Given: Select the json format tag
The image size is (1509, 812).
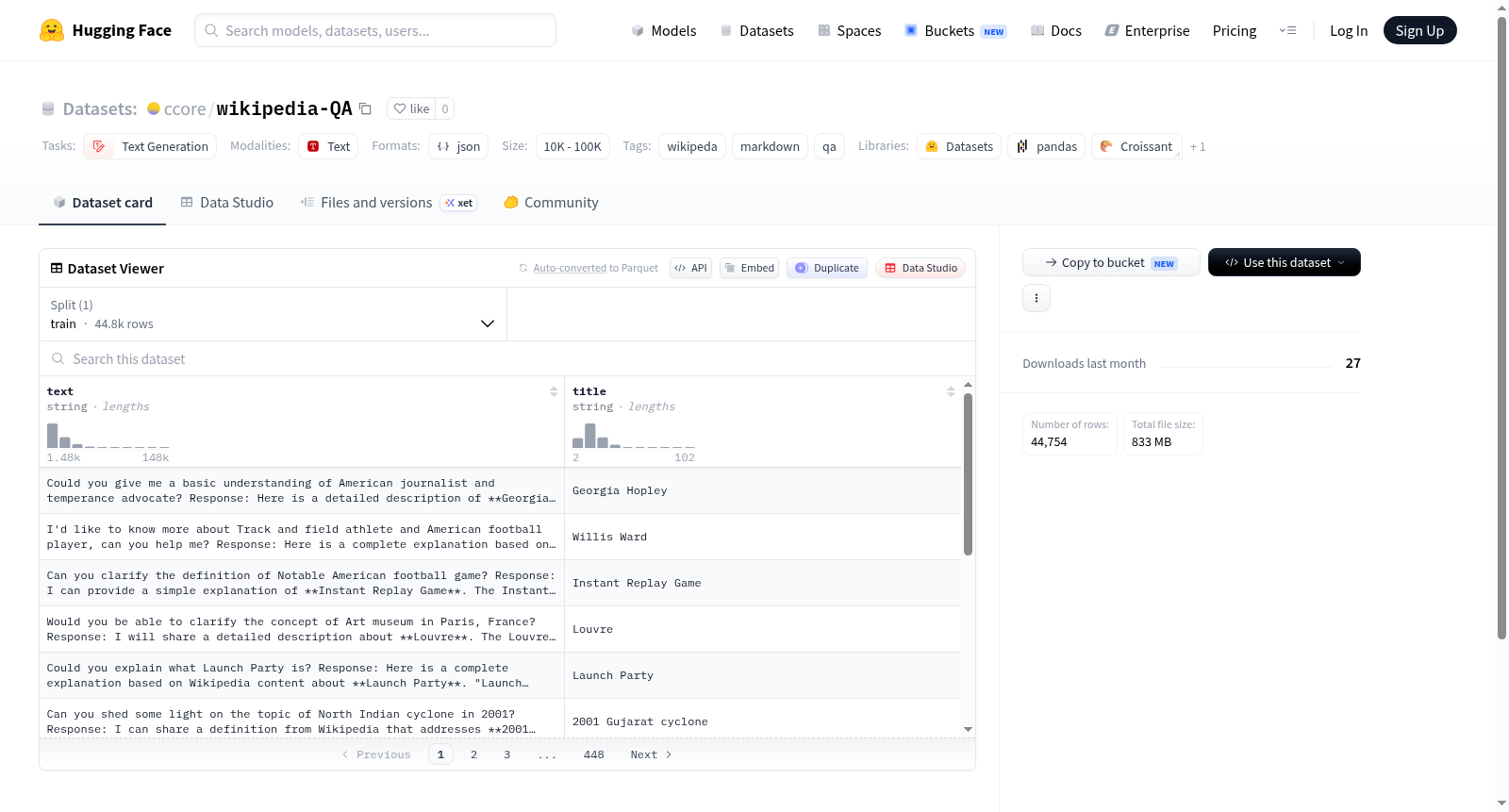Looking at the screenshot, I should [x=458, y=146].
